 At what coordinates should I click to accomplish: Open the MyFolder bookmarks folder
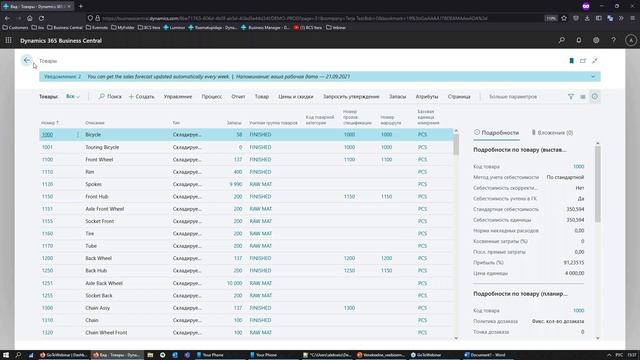[x=123, y=27]
